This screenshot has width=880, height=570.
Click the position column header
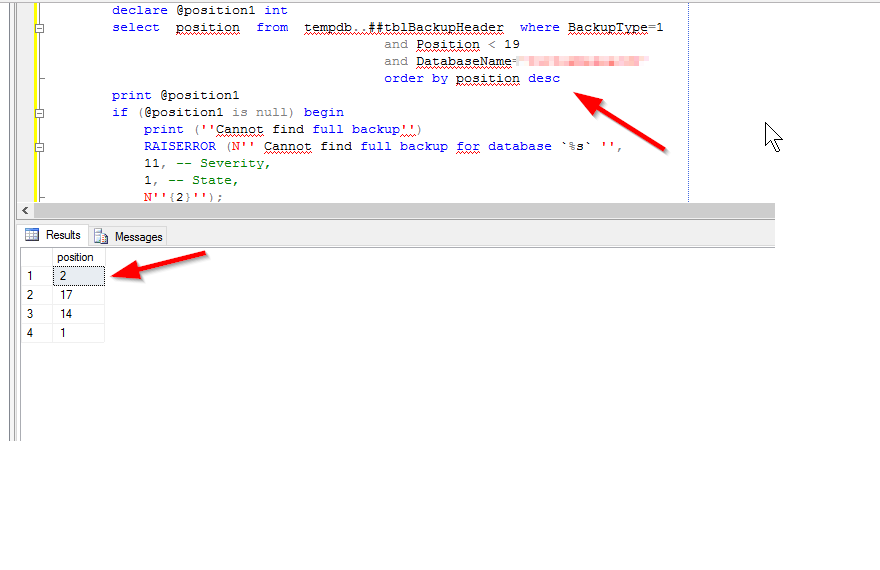[x=76, y=257]
